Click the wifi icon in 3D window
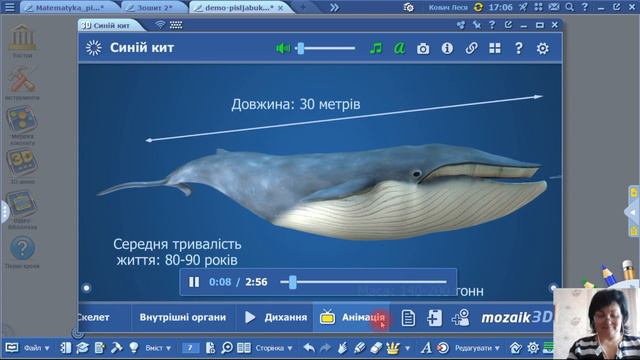 coord(160,25)
